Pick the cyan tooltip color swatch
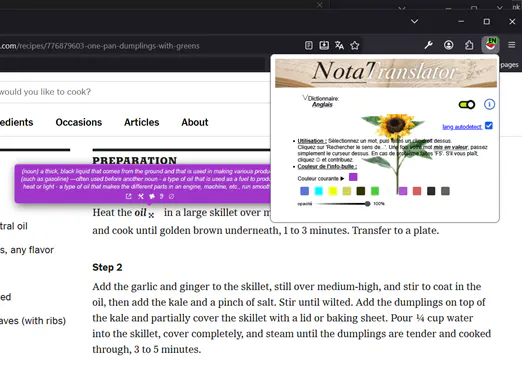 (319, 191)
